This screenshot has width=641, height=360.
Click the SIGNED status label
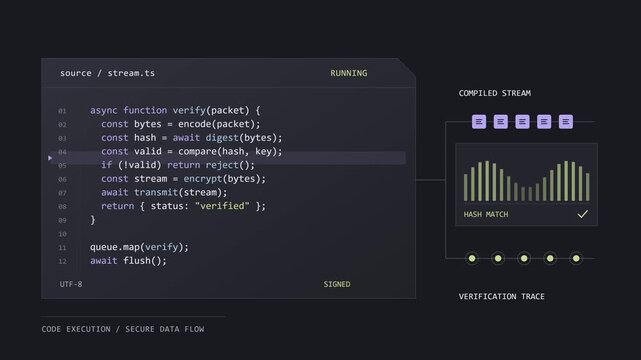point(337,284)
